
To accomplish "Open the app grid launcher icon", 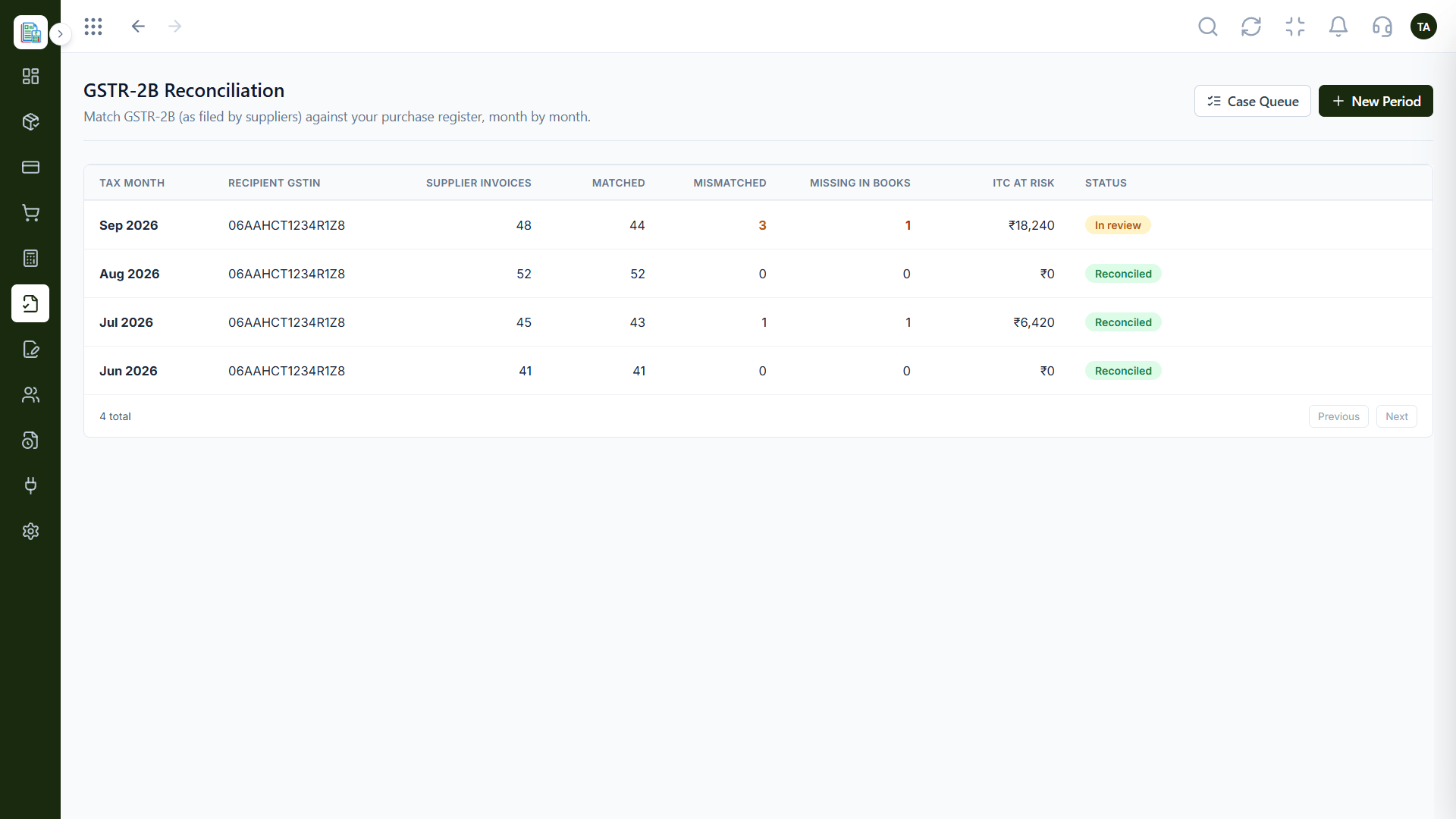I will [x=93, y=27].
